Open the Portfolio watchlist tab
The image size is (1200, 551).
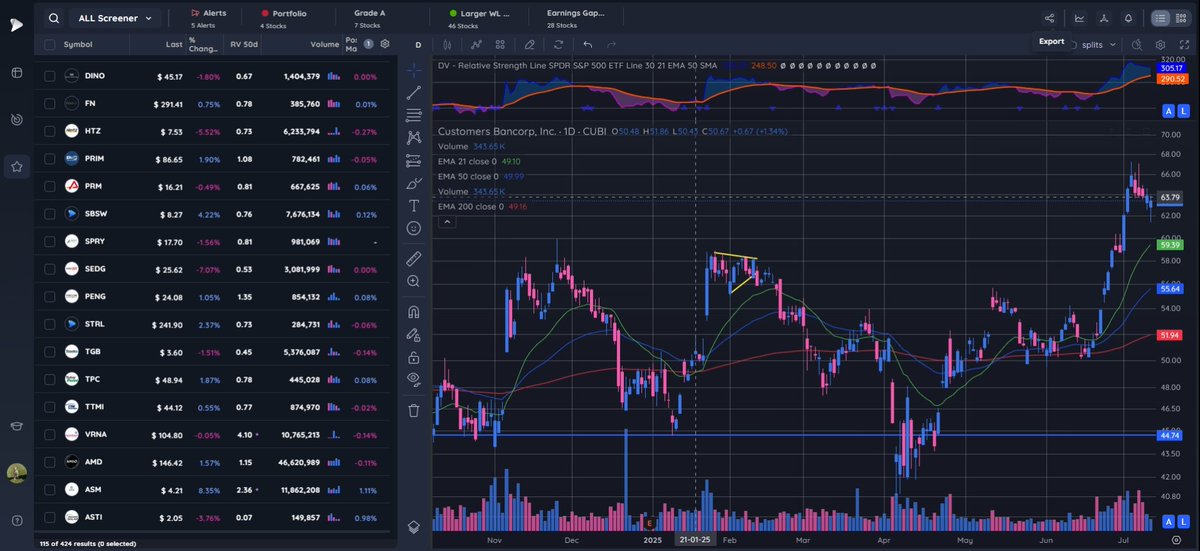[284, 18]
